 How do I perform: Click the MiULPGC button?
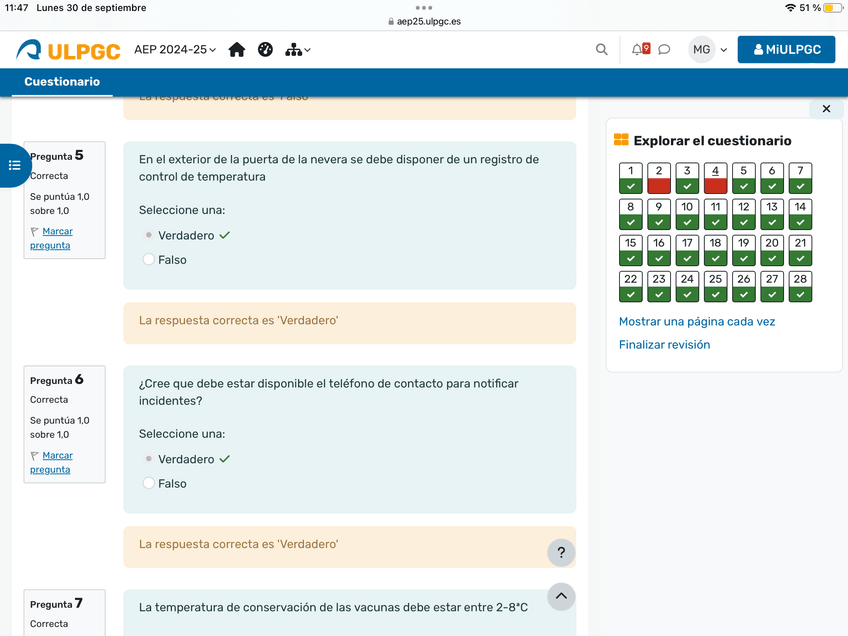786,50
